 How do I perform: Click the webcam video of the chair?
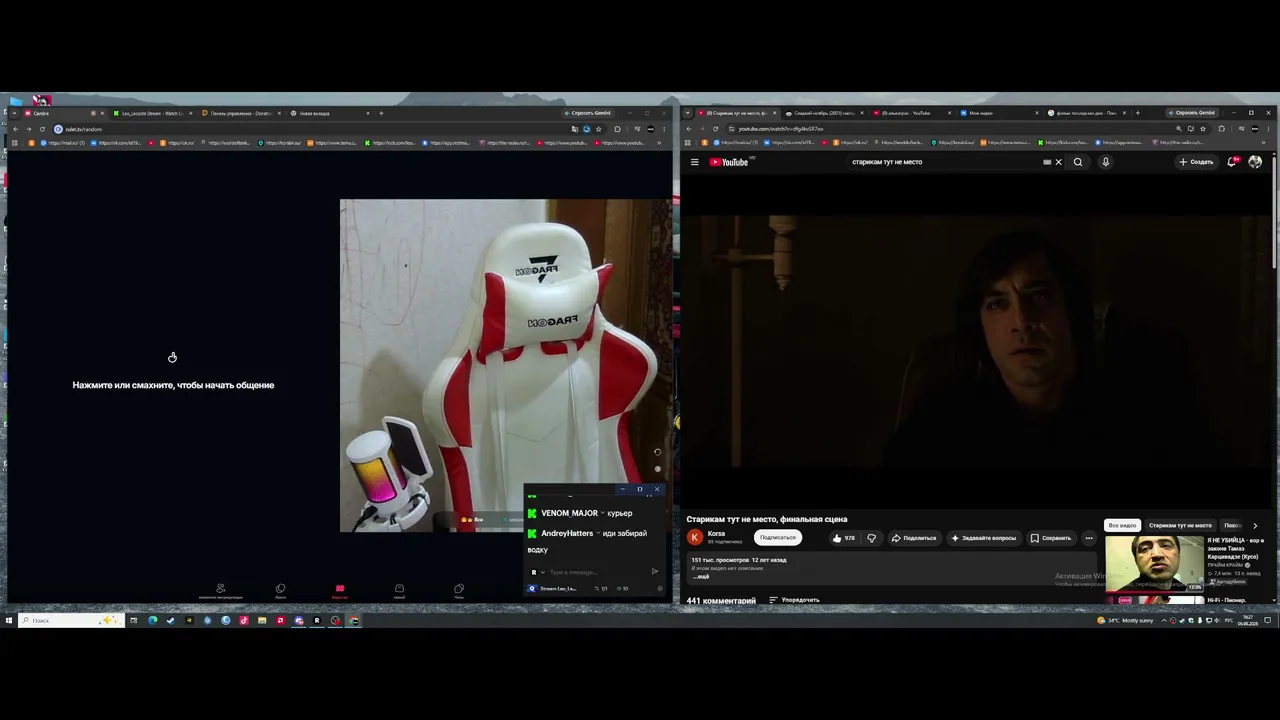[506, 365]
